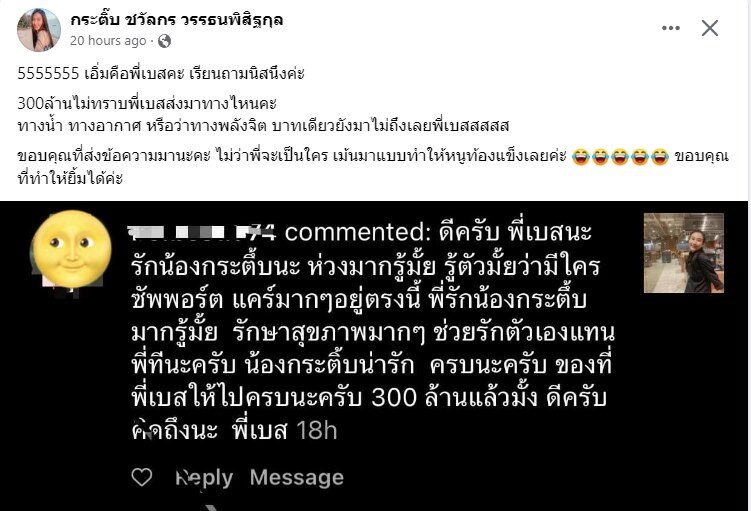Viewport: 751px width, 511px height.
Task: Open the three-dots post options menu
Action: pos(671,28)
